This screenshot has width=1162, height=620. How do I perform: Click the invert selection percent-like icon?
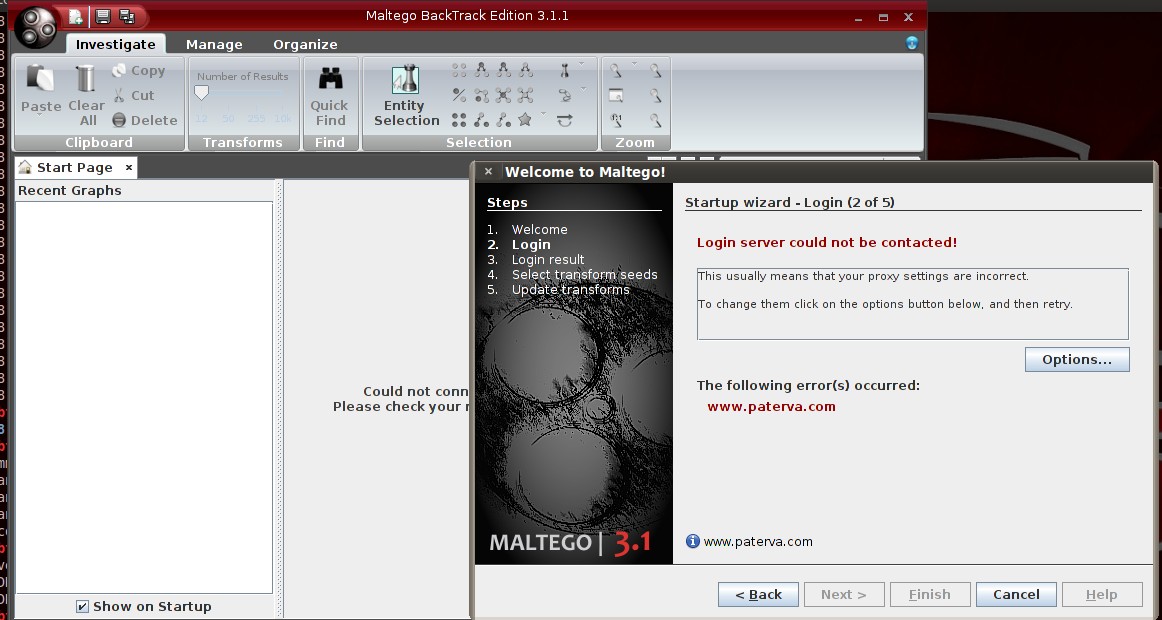[x=459, y=95]
